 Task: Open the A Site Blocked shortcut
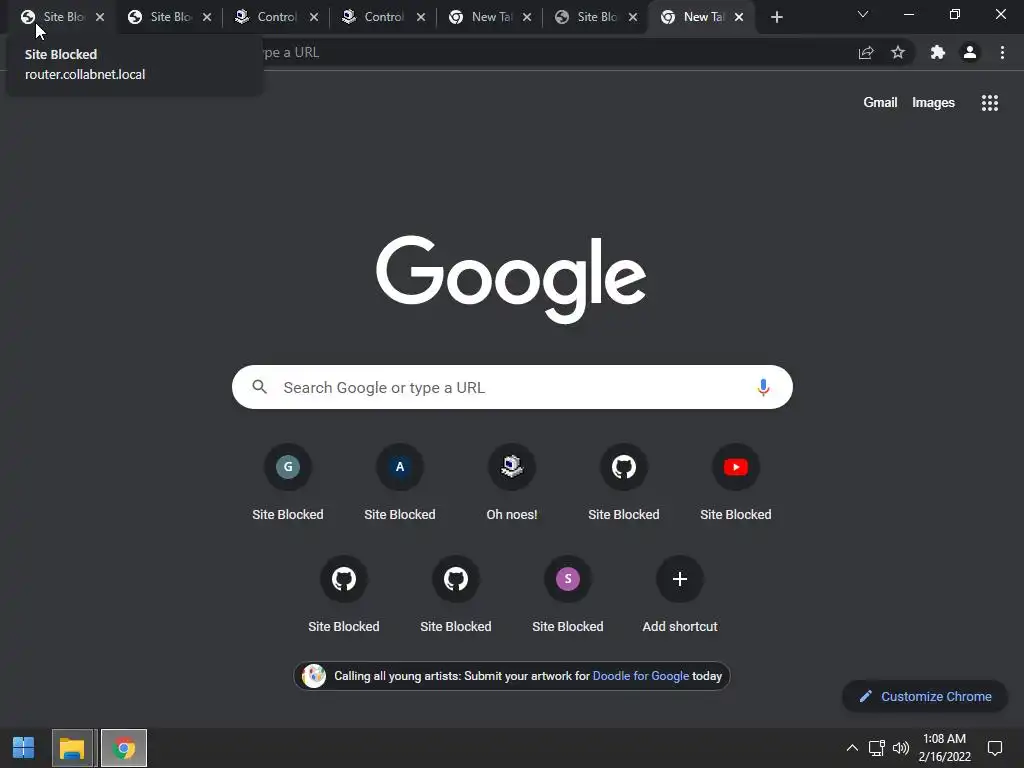pos(400,482)
